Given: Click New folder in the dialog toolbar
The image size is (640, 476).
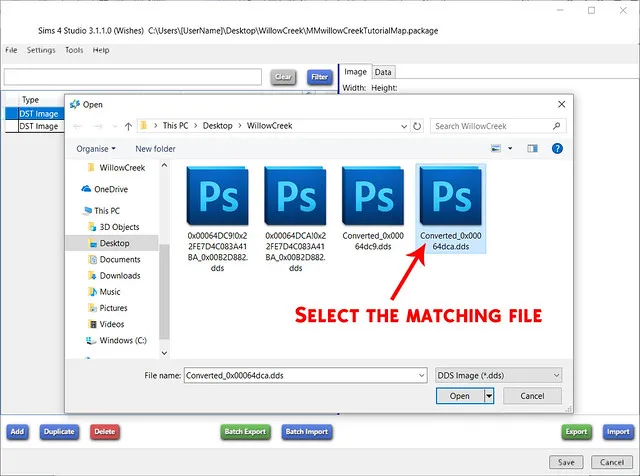Looking at the screenshot, I should [156, 149].
